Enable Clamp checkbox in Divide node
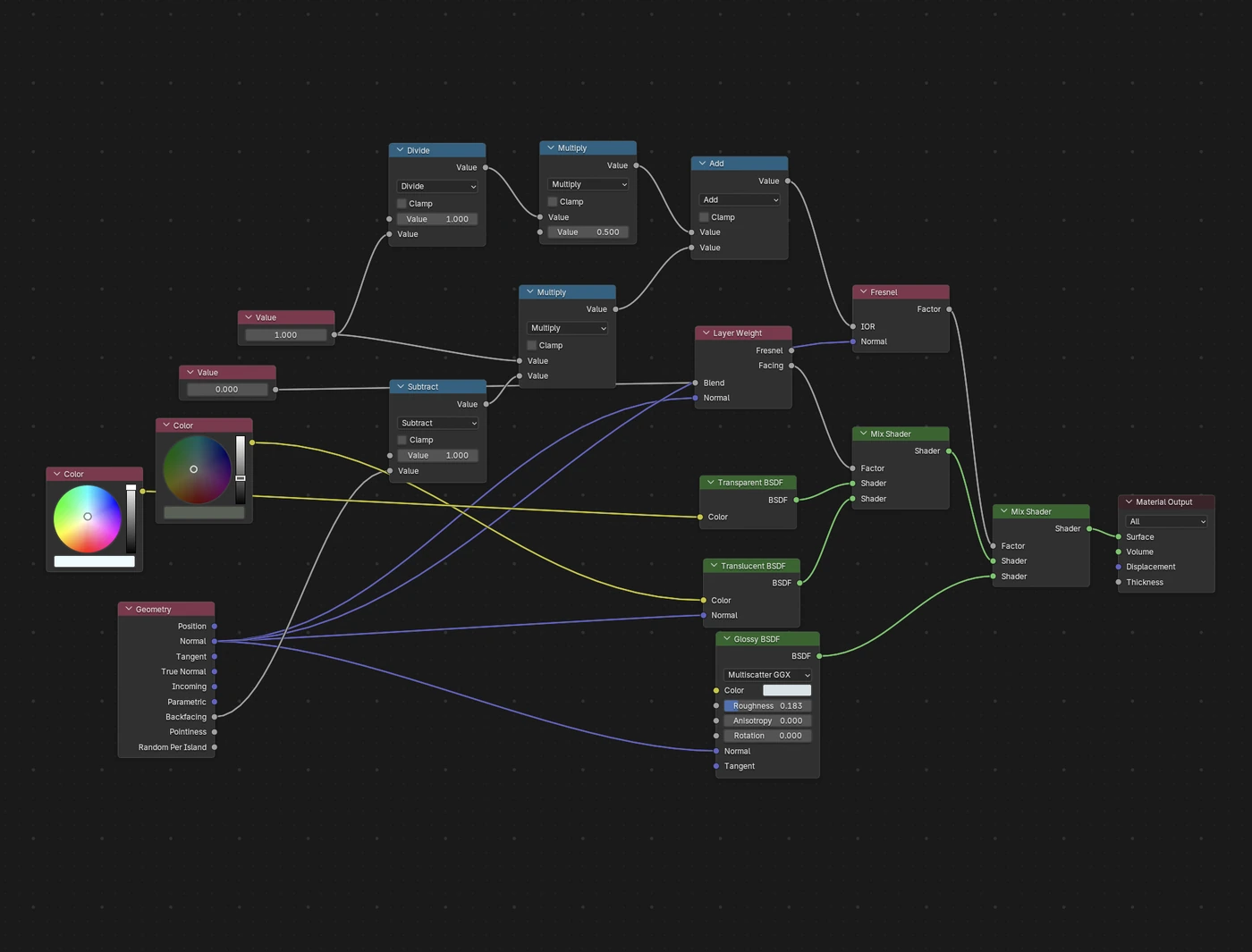Image resolution: width=1252 pixels, height=952 pixels. [x=402, y=204]
